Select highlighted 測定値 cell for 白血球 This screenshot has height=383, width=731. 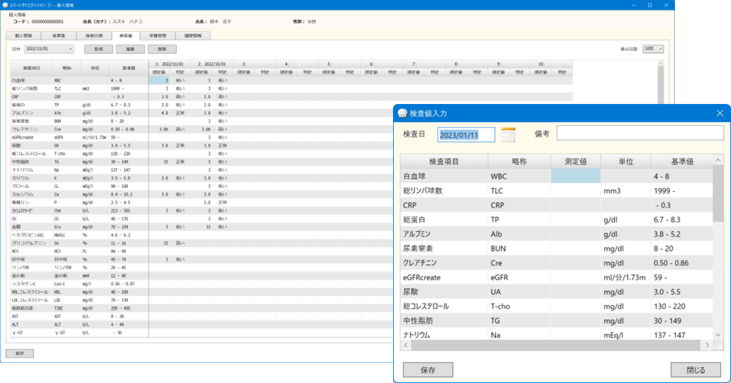(x=575, y=176)
